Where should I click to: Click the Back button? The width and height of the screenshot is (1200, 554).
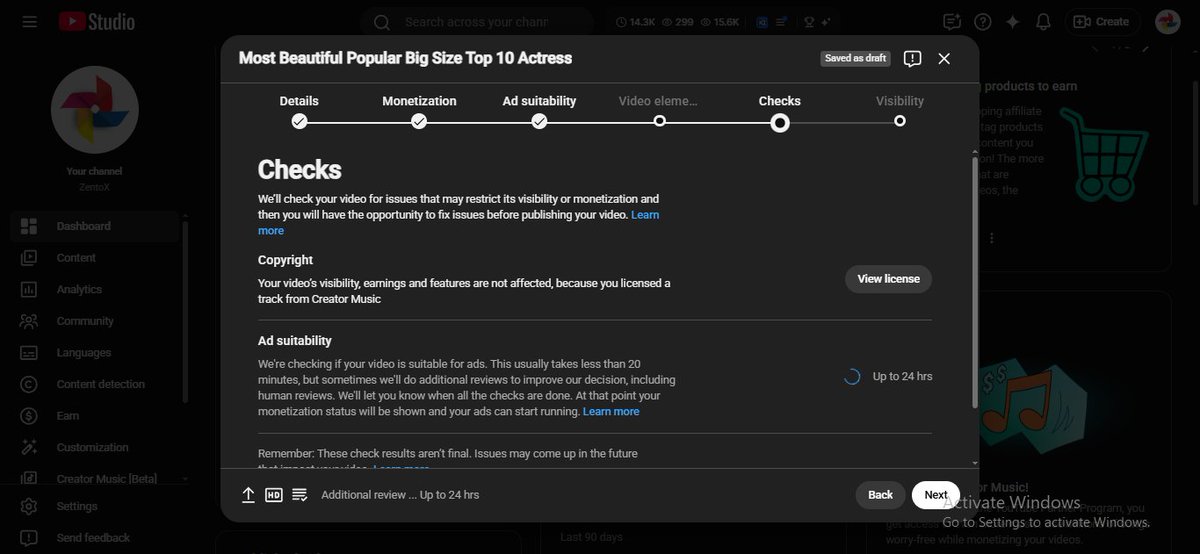[880, 495]
